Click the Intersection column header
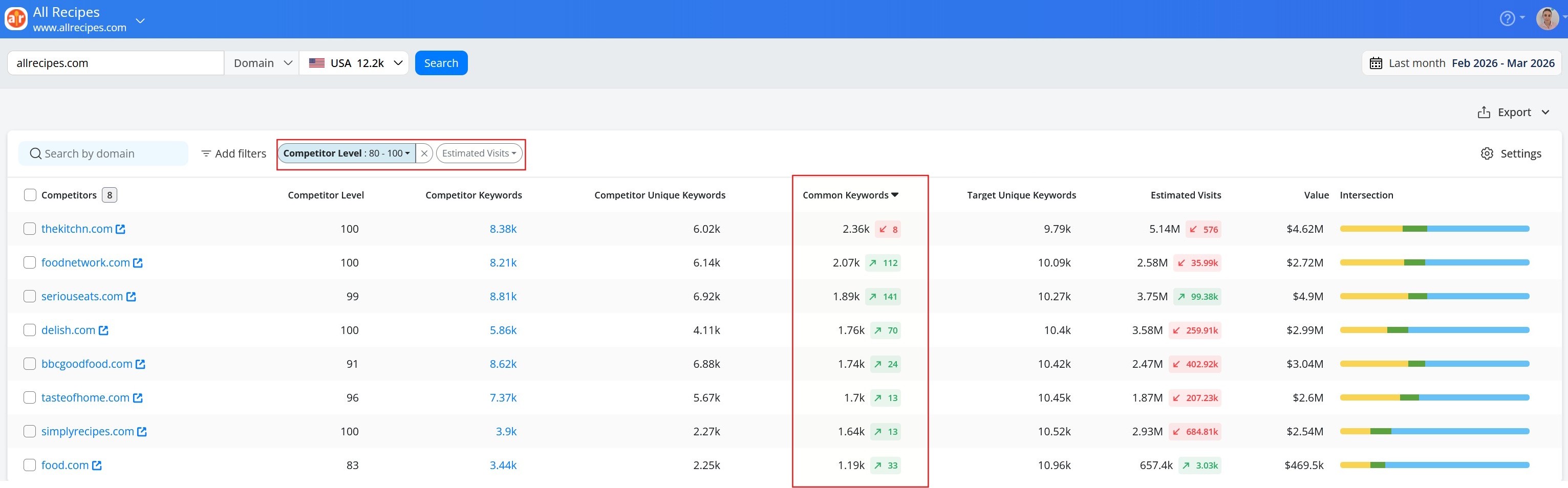 1366,195
